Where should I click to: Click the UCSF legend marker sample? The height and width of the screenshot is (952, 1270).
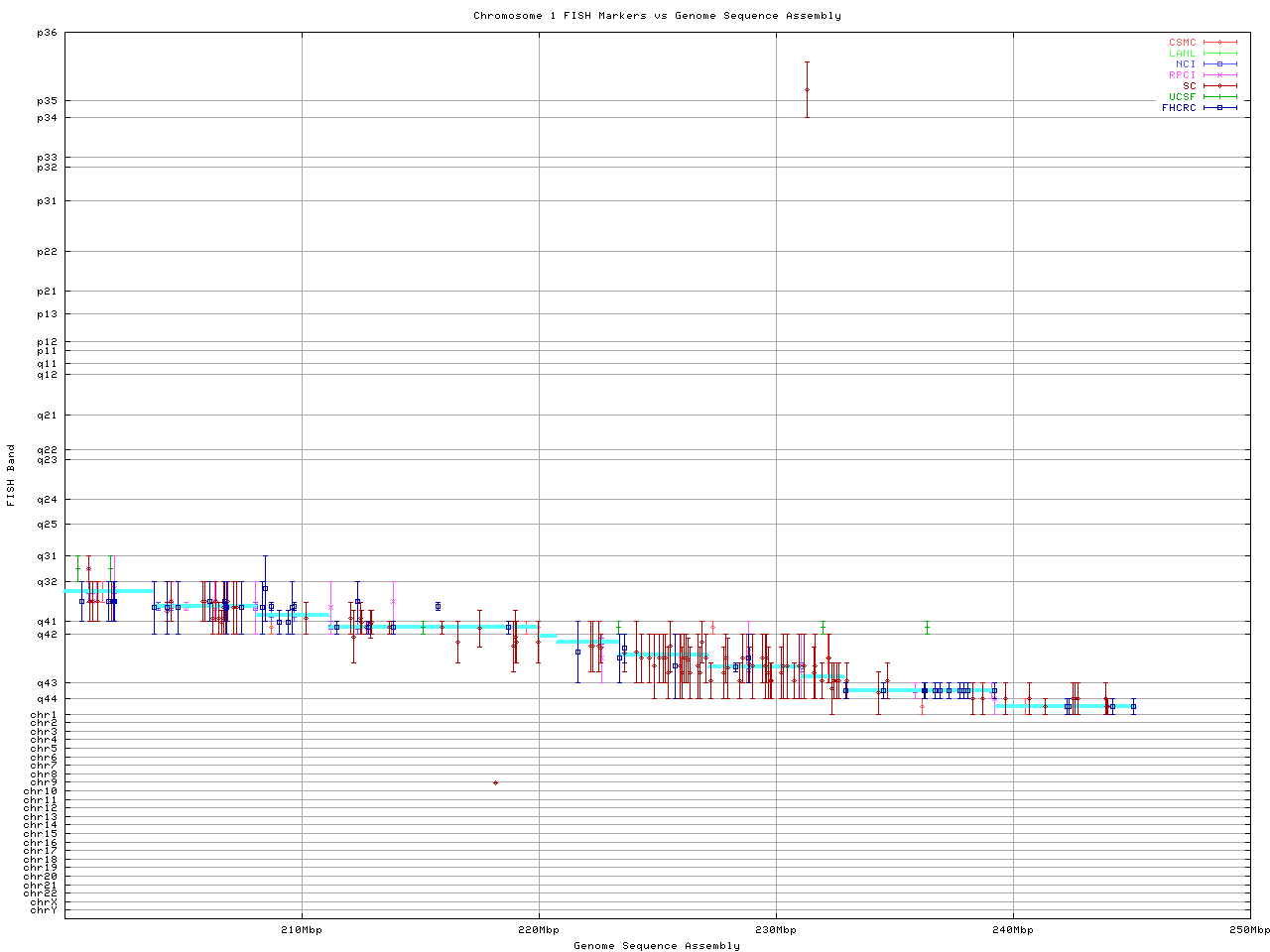point(1219,97)
